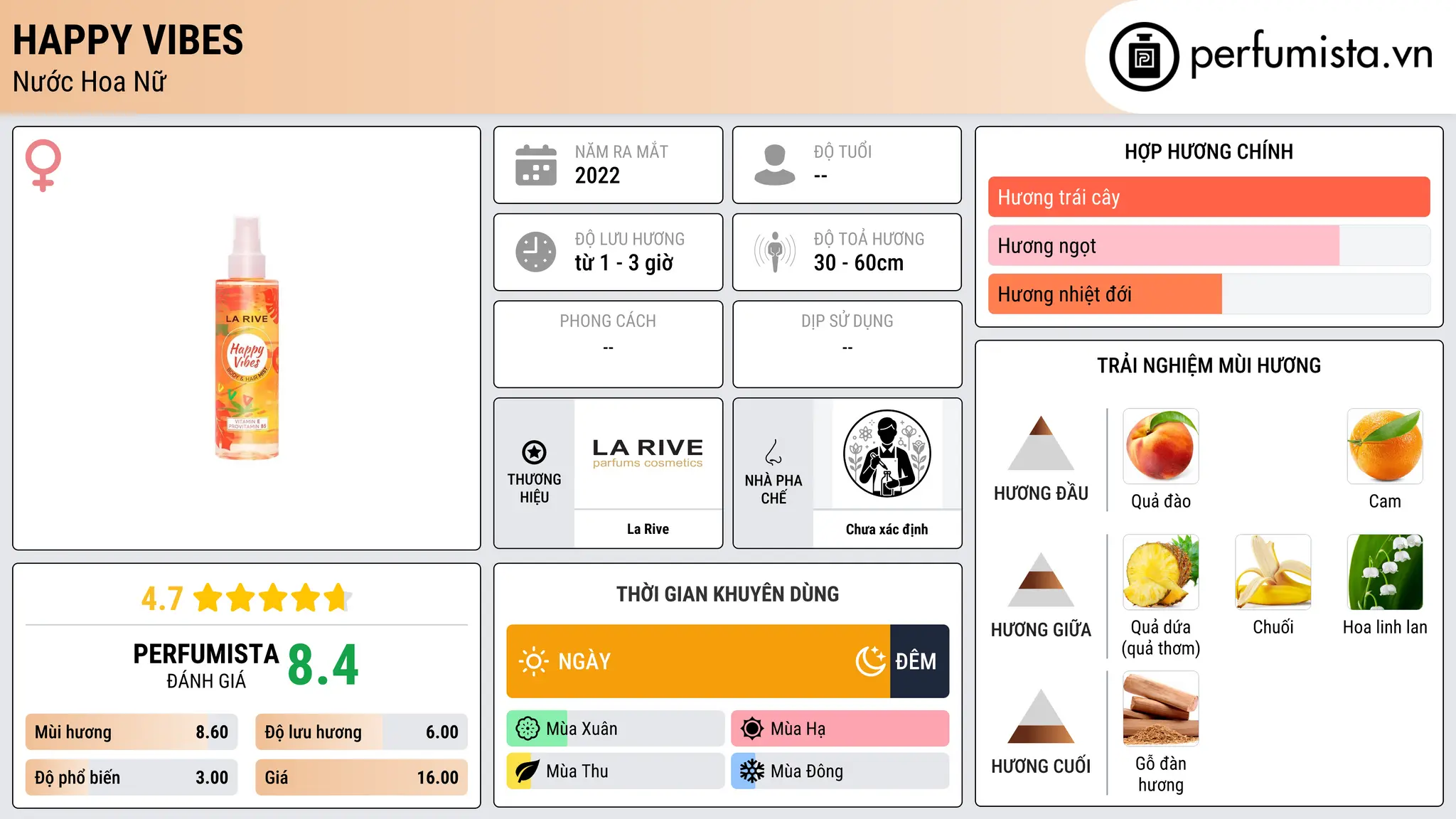Click the 4.7 user rating number
1456x819 pixels.
(x=162, y=599)
